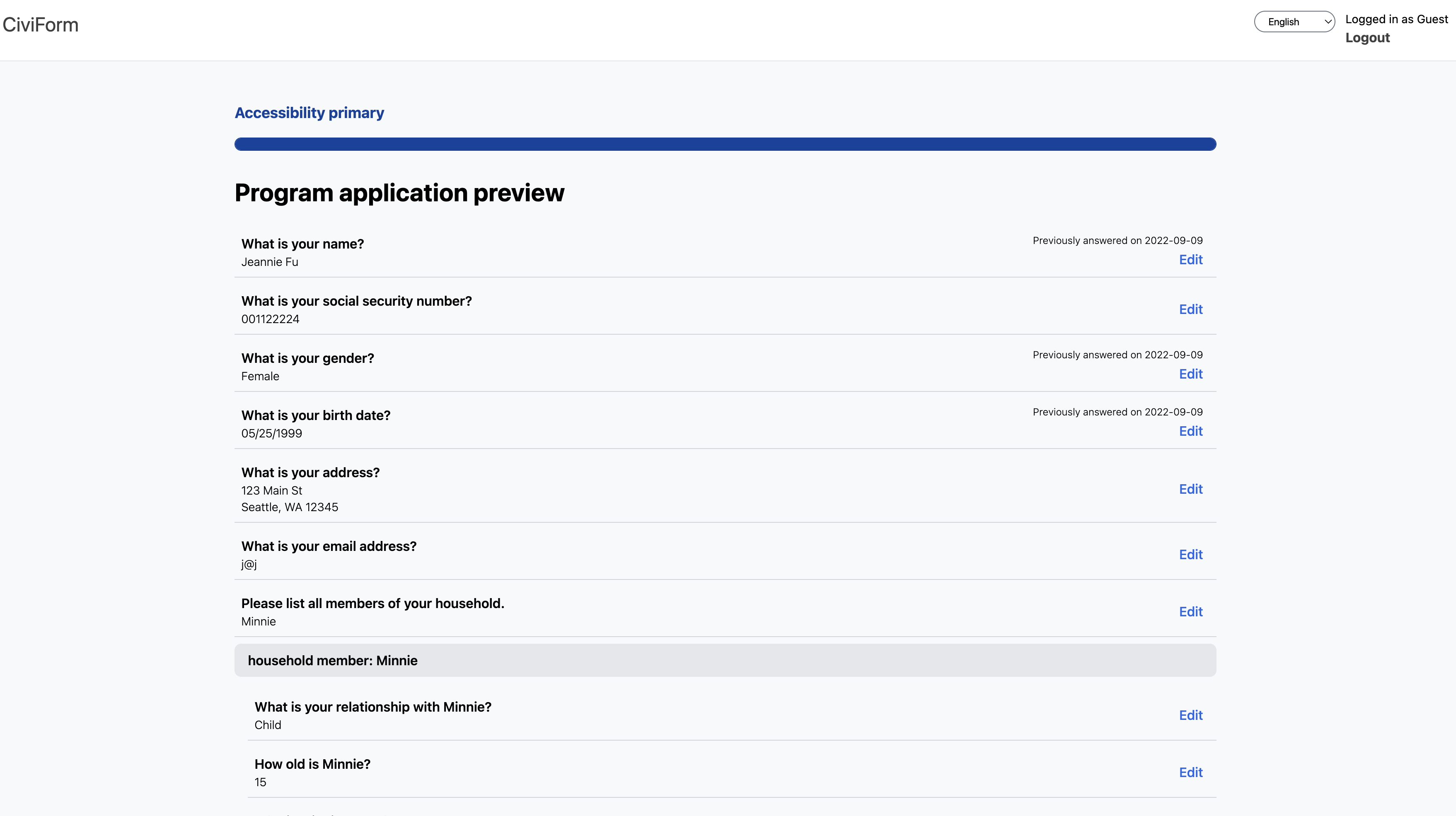This screenshot has width=1456, height=816.
Task: Click the Logged in as Guest label
Action: [1397, 19]
